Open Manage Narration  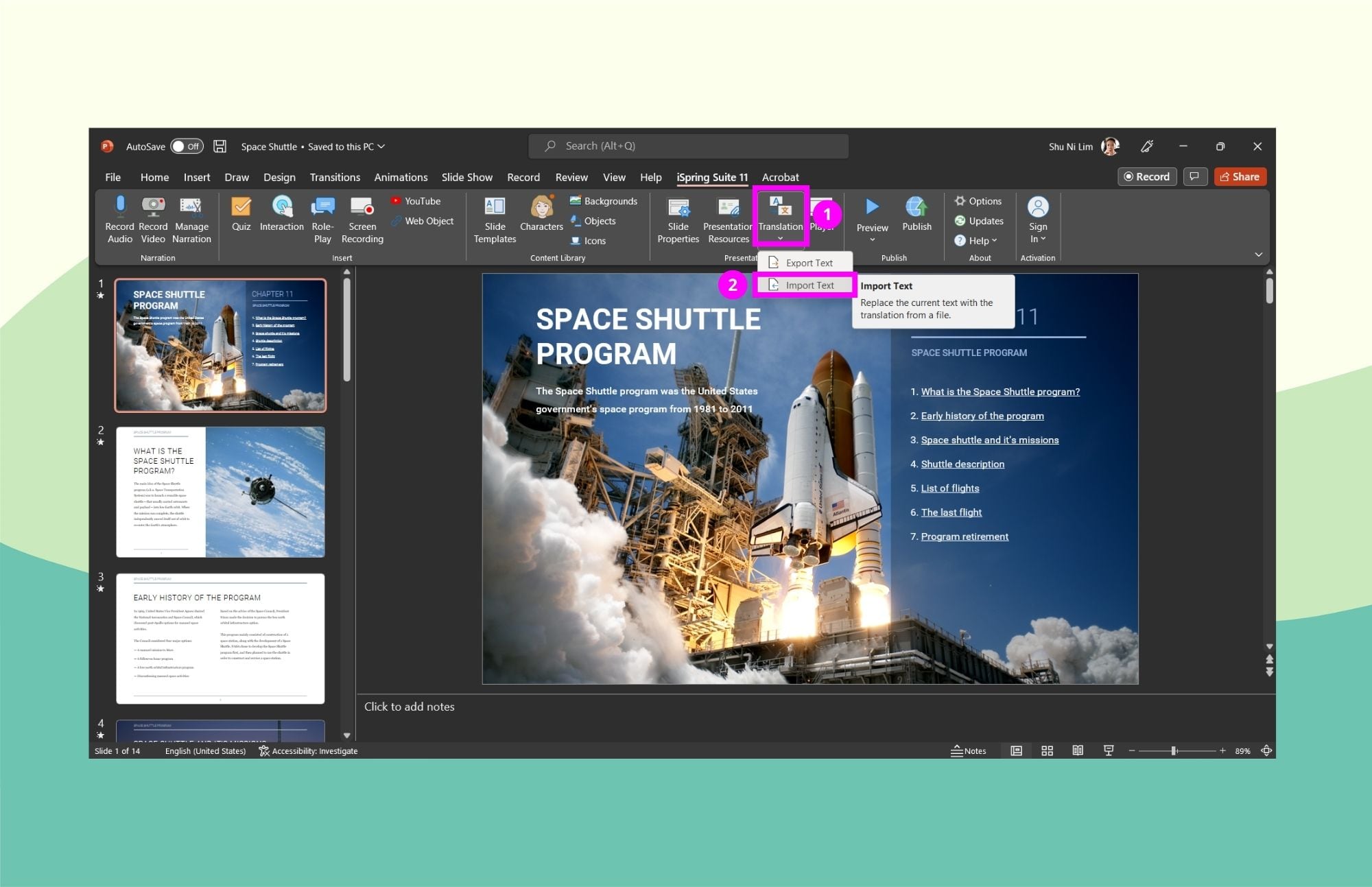pyautogui.click(x=191, y=220)
